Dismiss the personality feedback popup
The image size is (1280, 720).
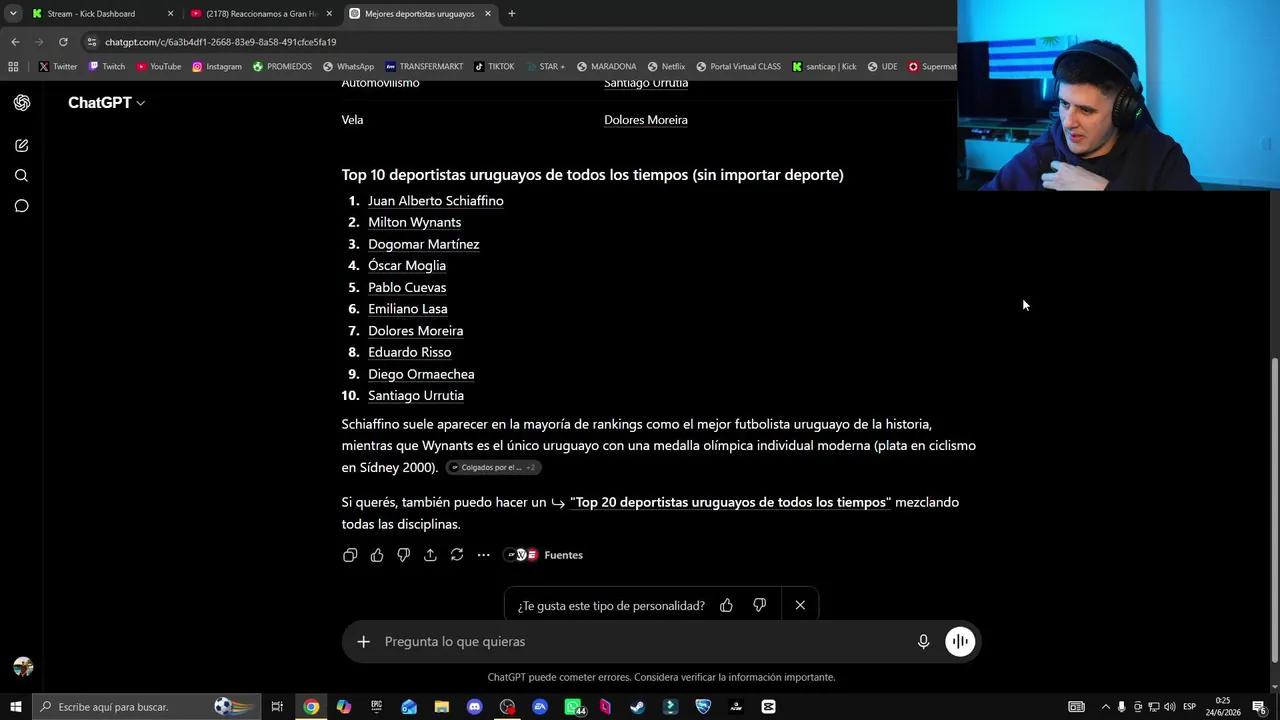pos(800,605)
